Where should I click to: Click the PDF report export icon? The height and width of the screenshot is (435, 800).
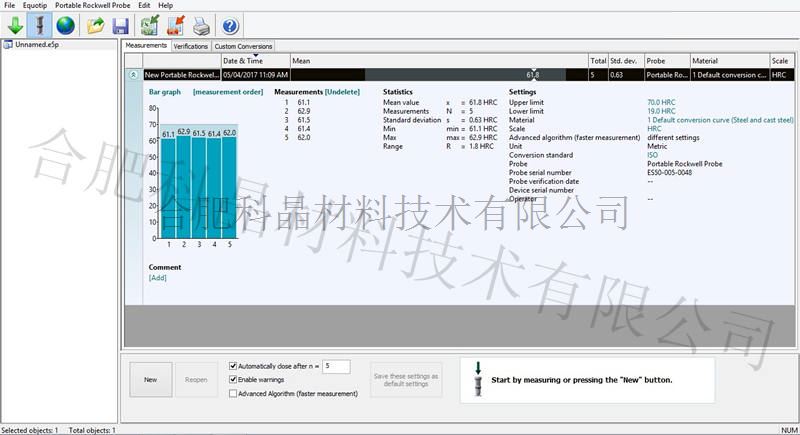175,25
